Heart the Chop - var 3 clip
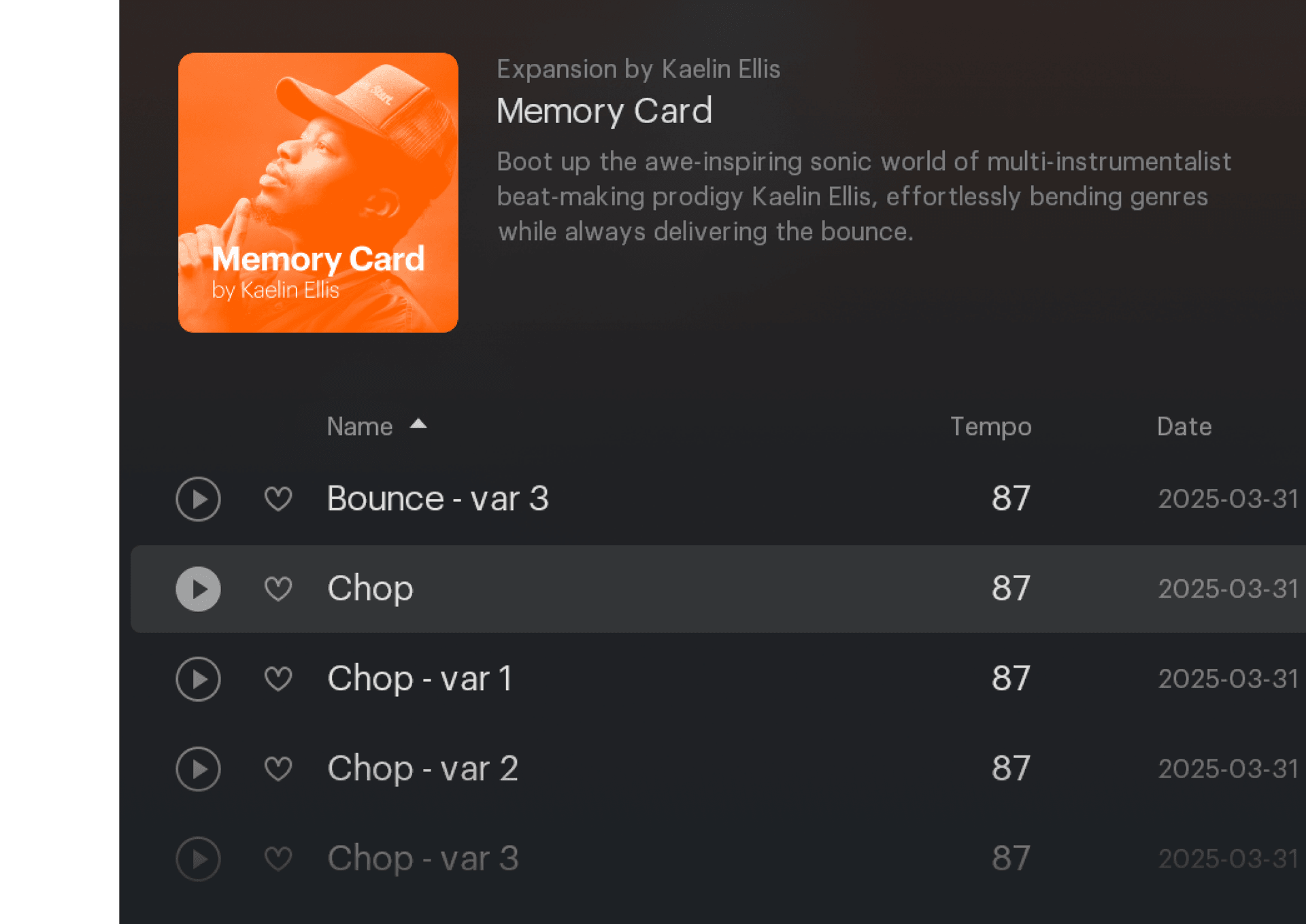This screenshot has width=1306, height=924. tap(278, 859)
